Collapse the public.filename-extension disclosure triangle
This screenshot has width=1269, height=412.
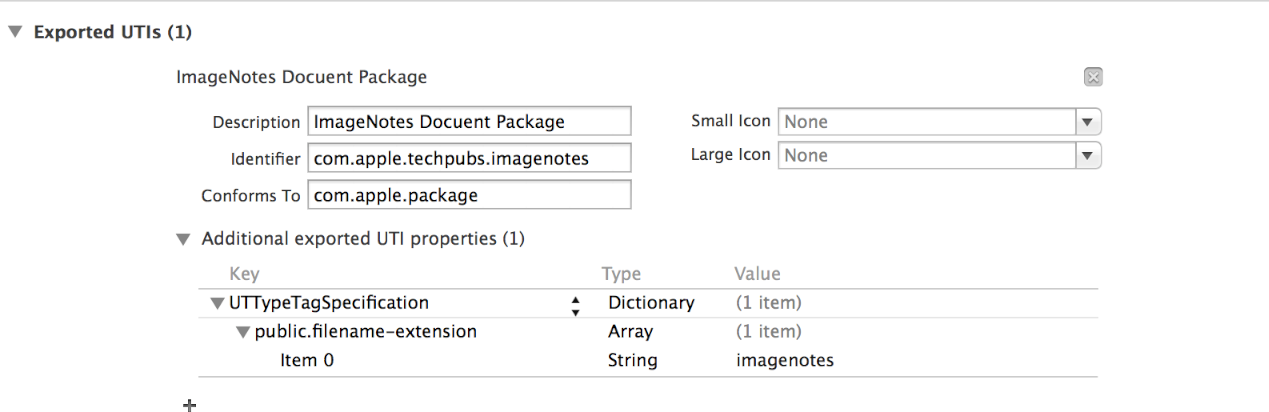tap(243, 332)
